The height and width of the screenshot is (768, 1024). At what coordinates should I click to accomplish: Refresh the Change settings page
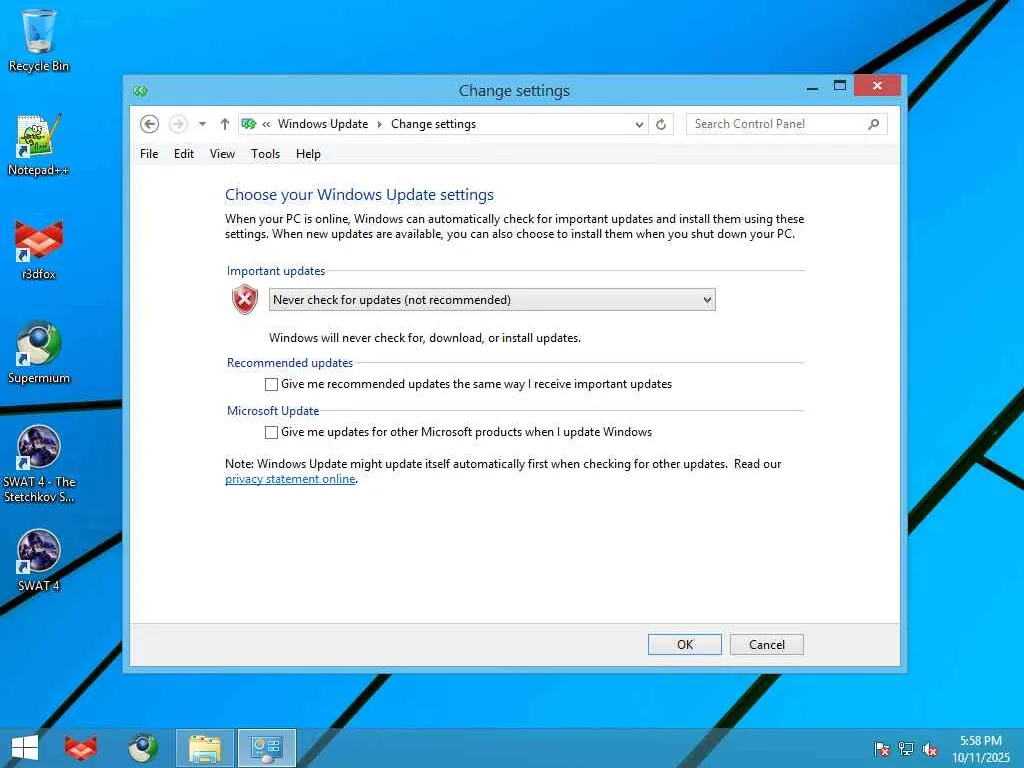point(661,124)
